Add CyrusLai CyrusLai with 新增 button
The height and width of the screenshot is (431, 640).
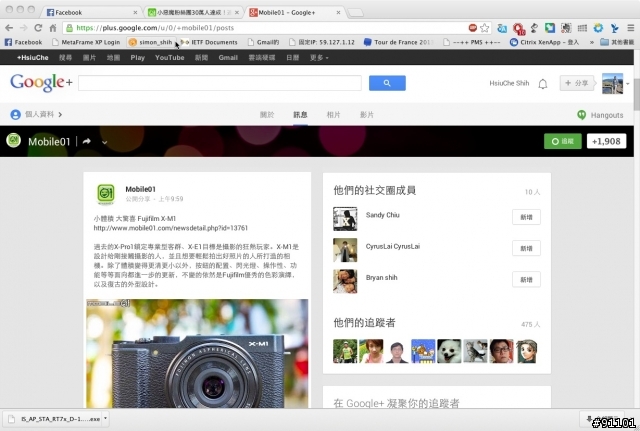pyautogui.click(x=526, y=248)
